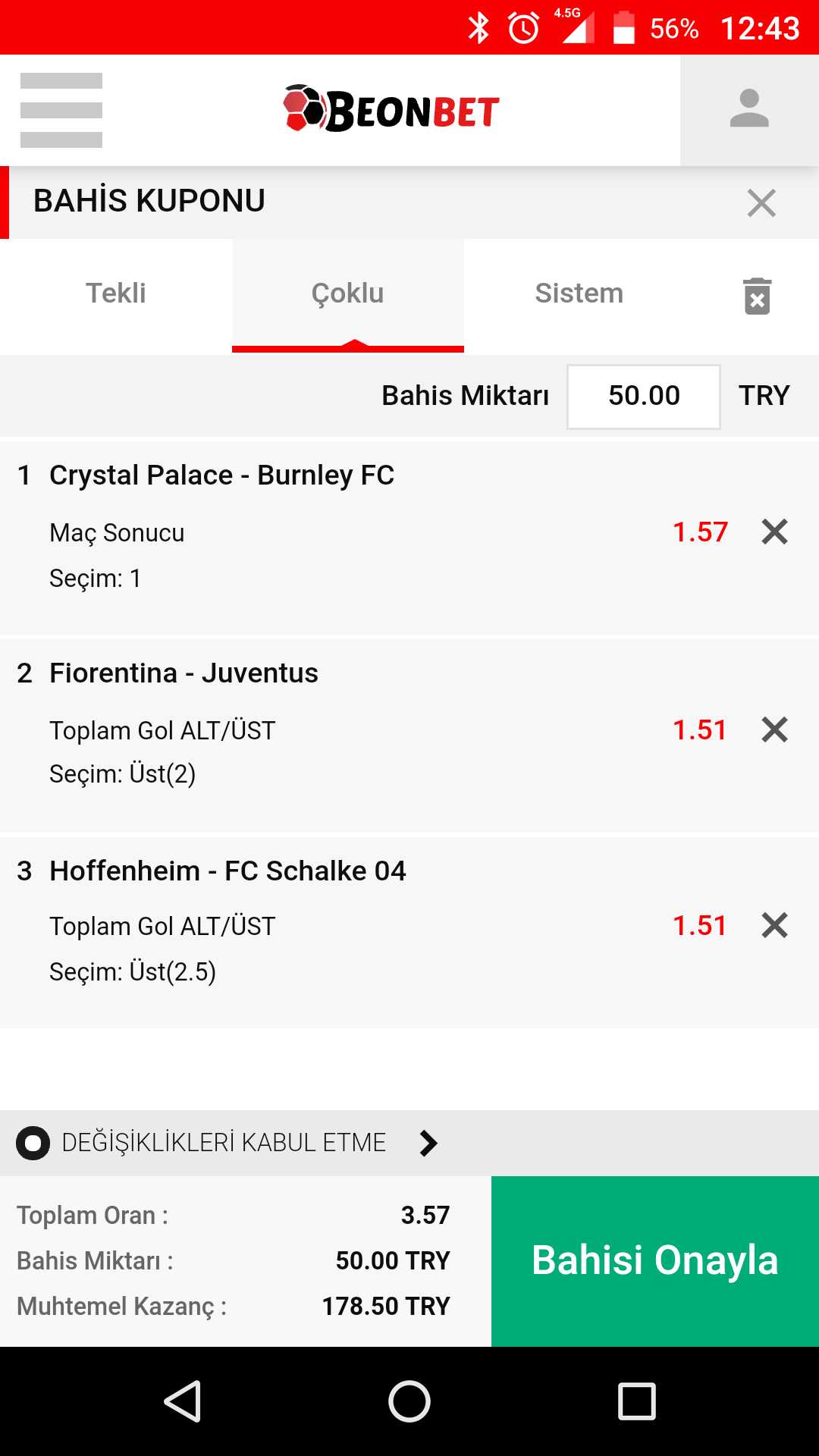Expand the Değişiklikleri Kabul Etme options arrow
This screenshot has height=1456, width=819.
(428, 1143)
